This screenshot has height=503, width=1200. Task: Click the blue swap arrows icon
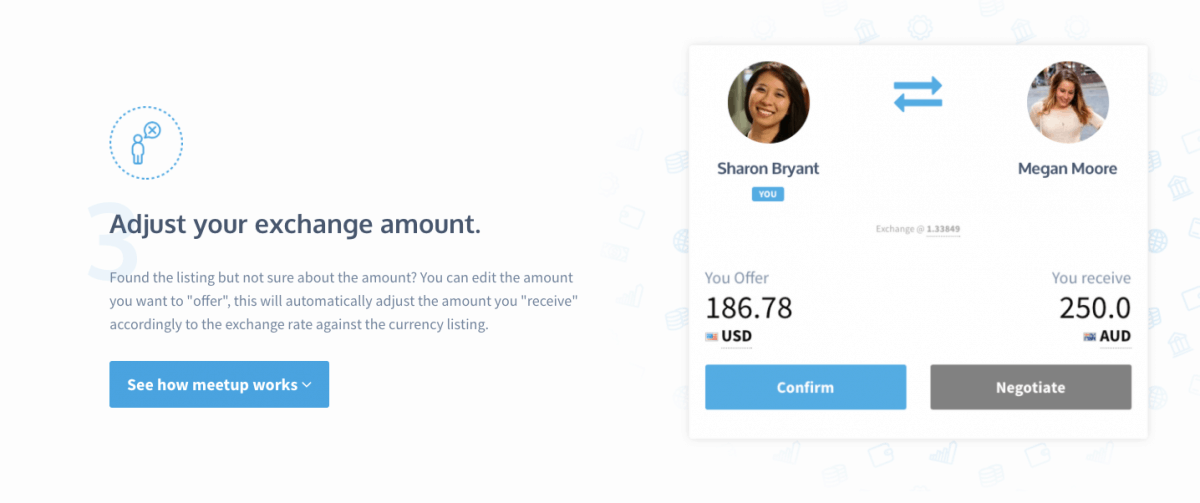(918, 93)
